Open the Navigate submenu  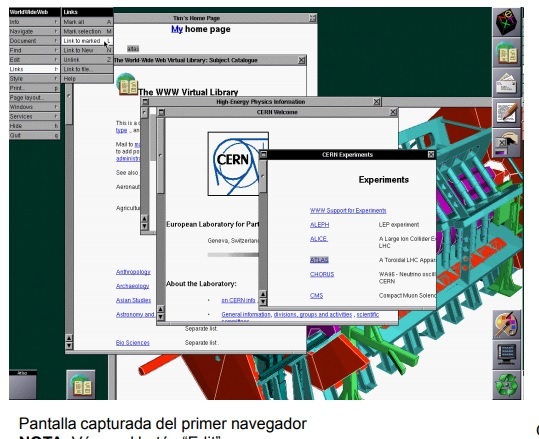(34, 31)
